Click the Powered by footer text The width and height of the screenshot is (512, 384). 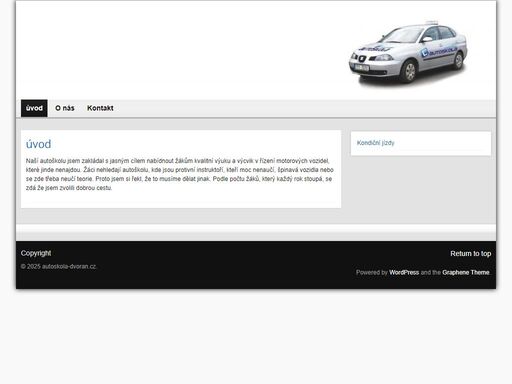[x=371, y=272]
